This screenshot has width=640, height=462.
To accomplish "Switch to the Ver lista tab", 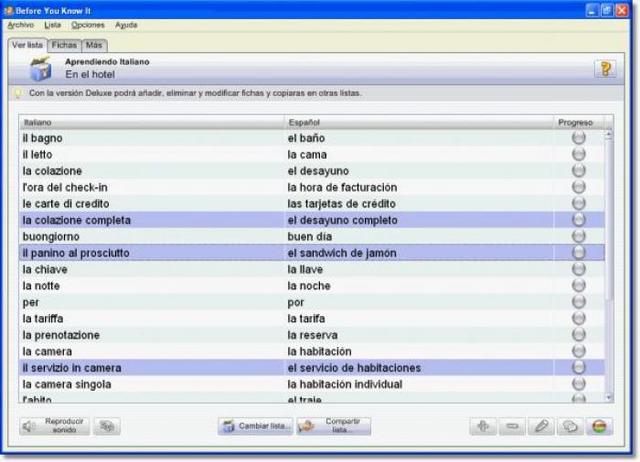I will pos(27,45).
